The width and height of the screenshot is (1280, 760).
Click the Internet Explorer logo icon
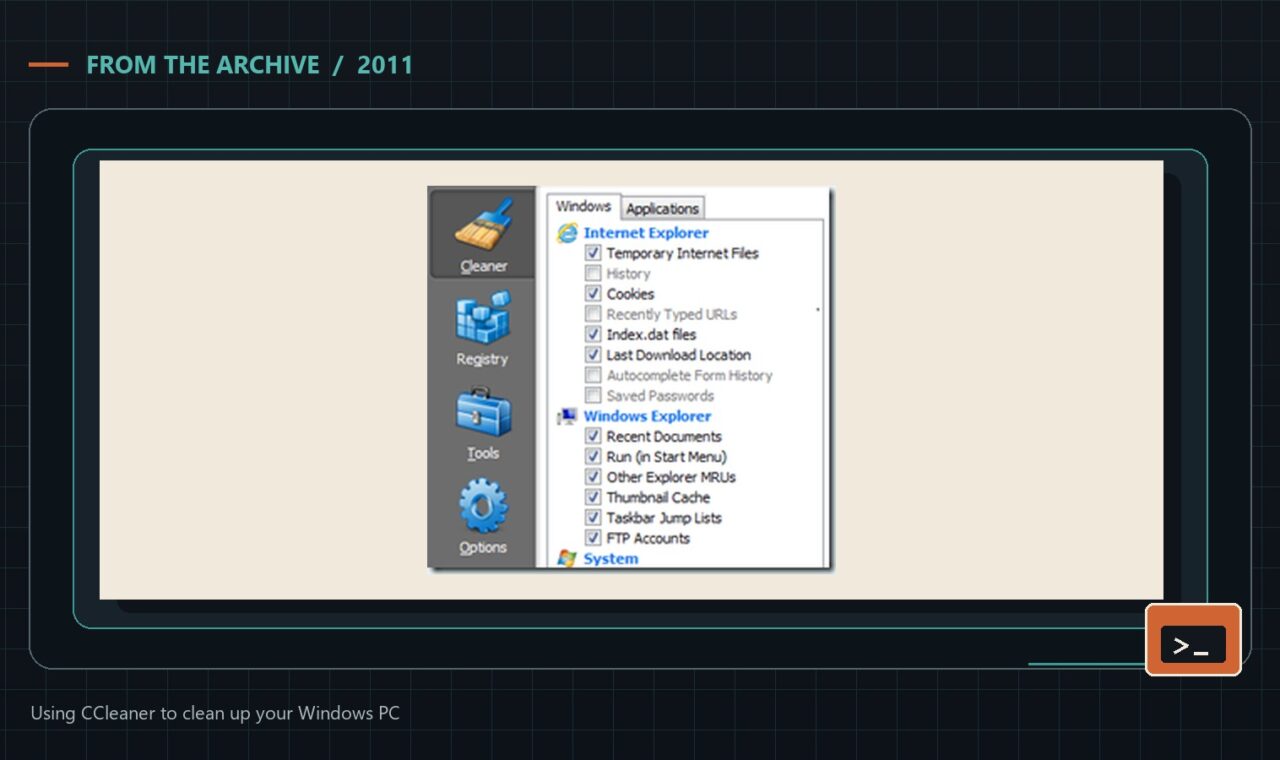[568, 233]
